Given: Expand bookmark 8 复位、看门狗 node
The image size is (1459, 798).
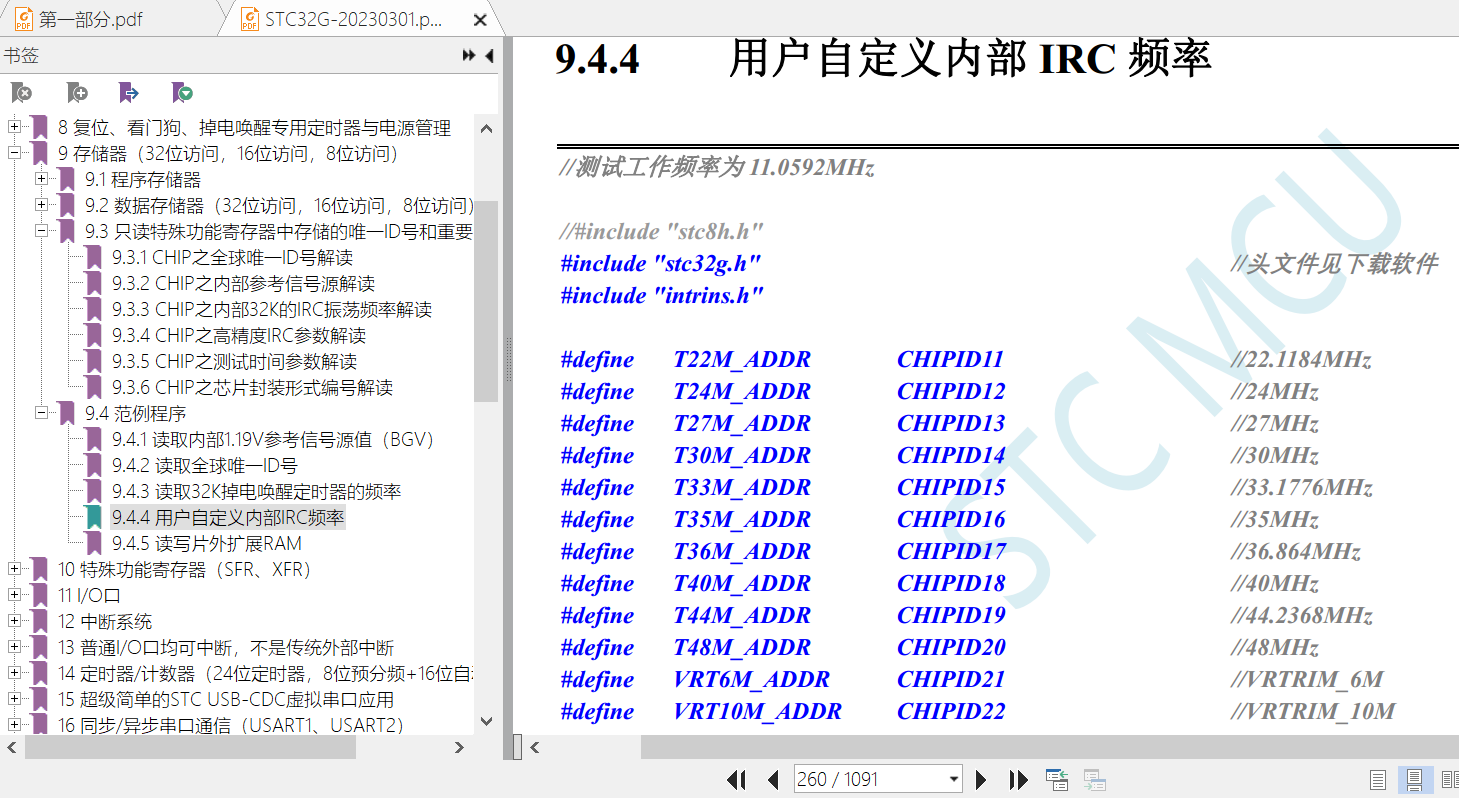Looking at the screenshot, I should tap(15, 127).
